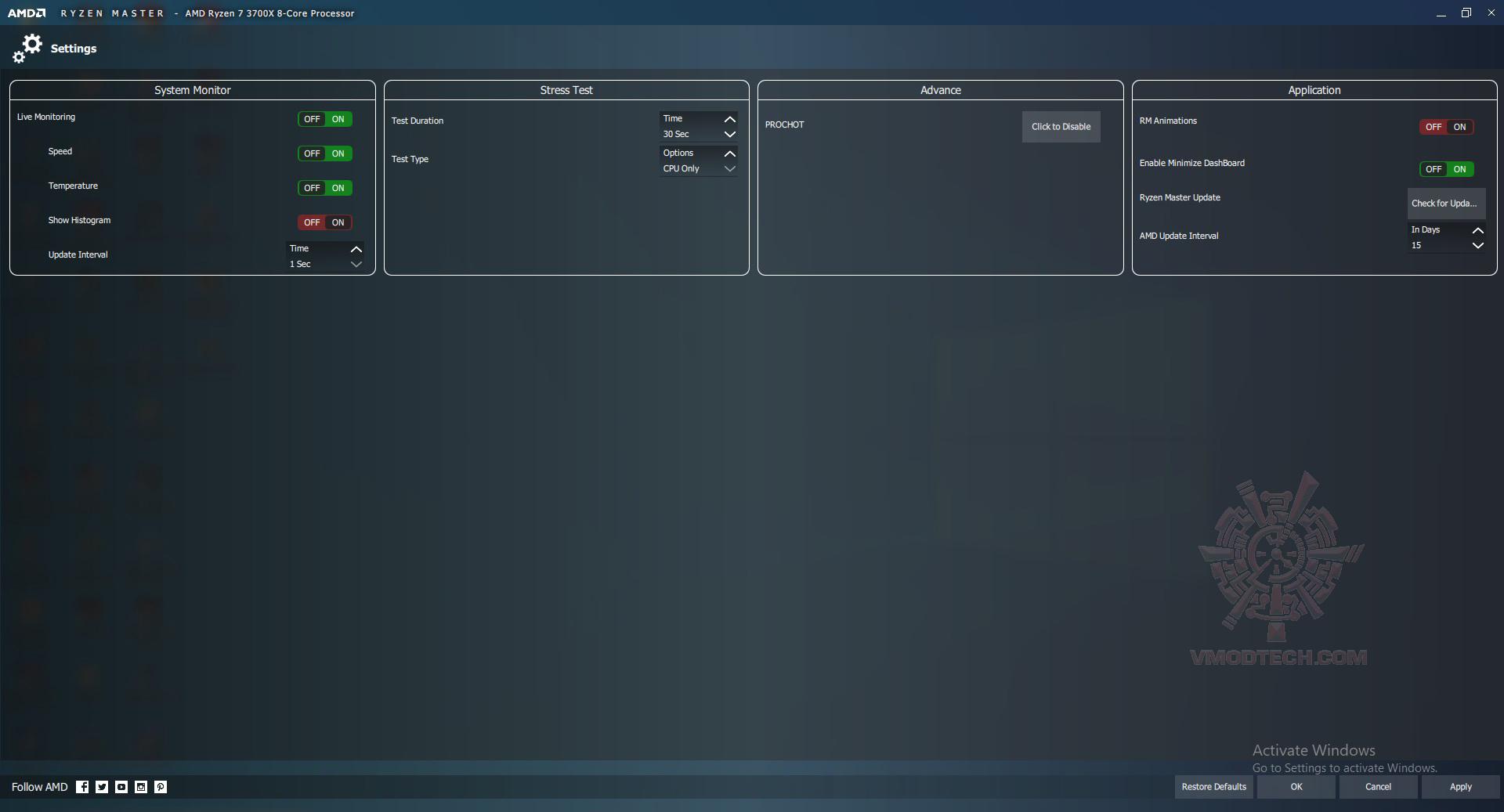Viewport: 1504px width, 812px height.
Task: Toggle the Temperature monitoring switch
Action: pyautogui.click(x=325, y=188)
